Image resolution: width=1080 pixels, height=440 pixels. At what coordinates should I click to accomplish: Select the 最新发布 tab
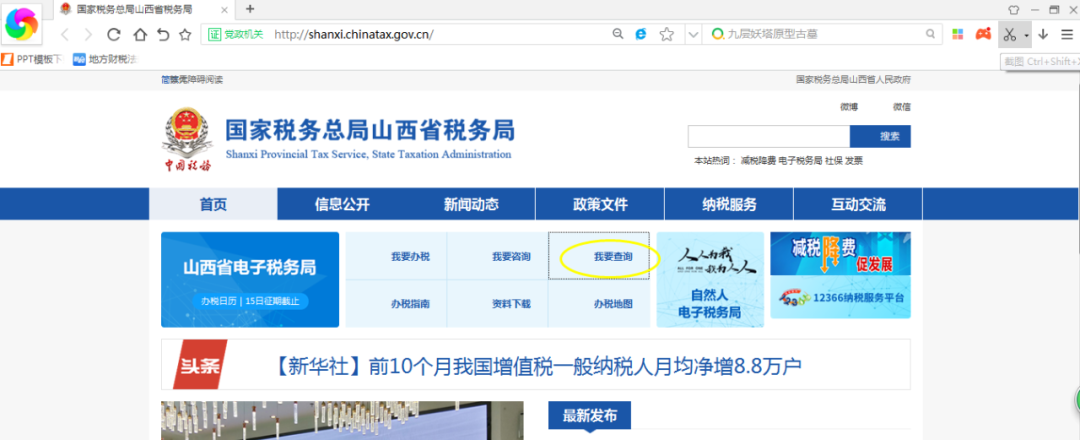(590, 415)
